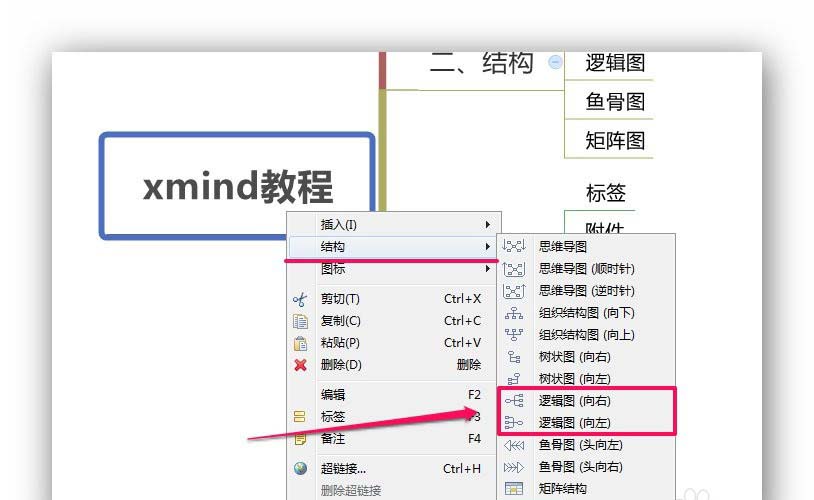
Task: Expand the 图标 submenu arrow
Action: pyautogui.click(x=487, y=268)
